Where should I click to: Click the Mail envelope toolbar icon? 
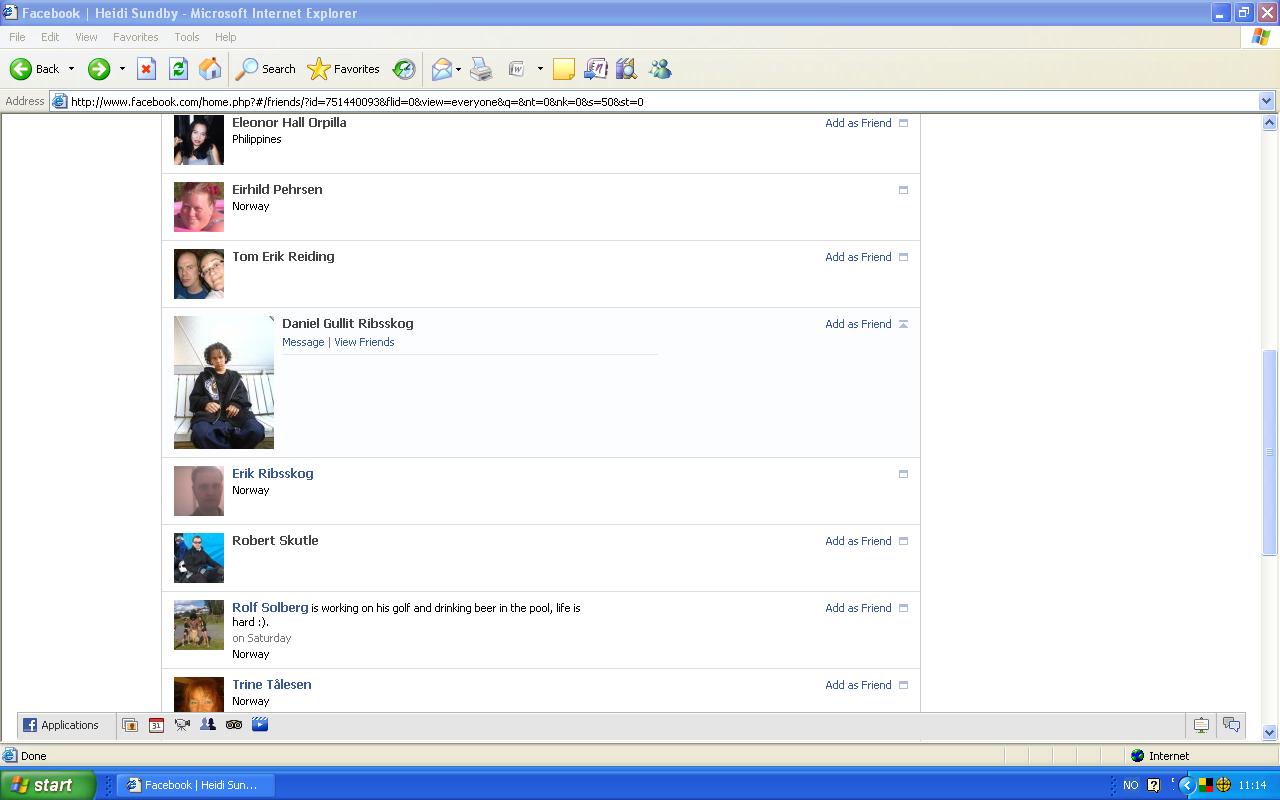(441, 69)
